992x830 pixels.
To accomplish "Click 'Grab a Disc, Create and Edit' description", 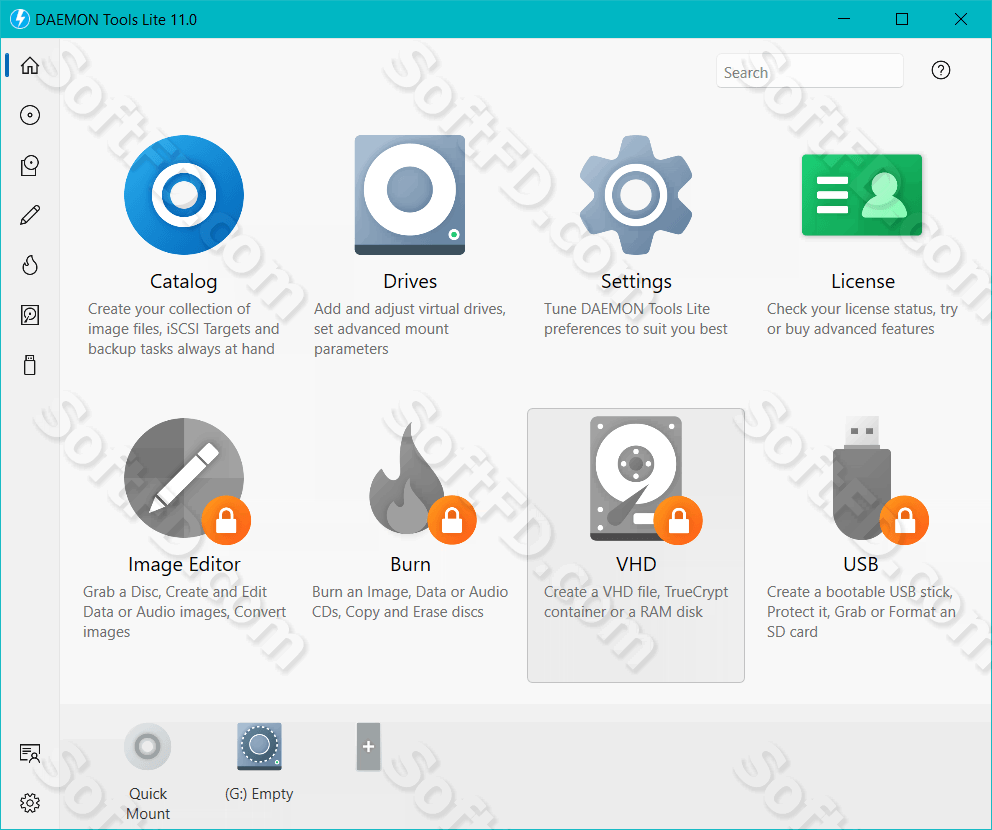I will (184, 612).
